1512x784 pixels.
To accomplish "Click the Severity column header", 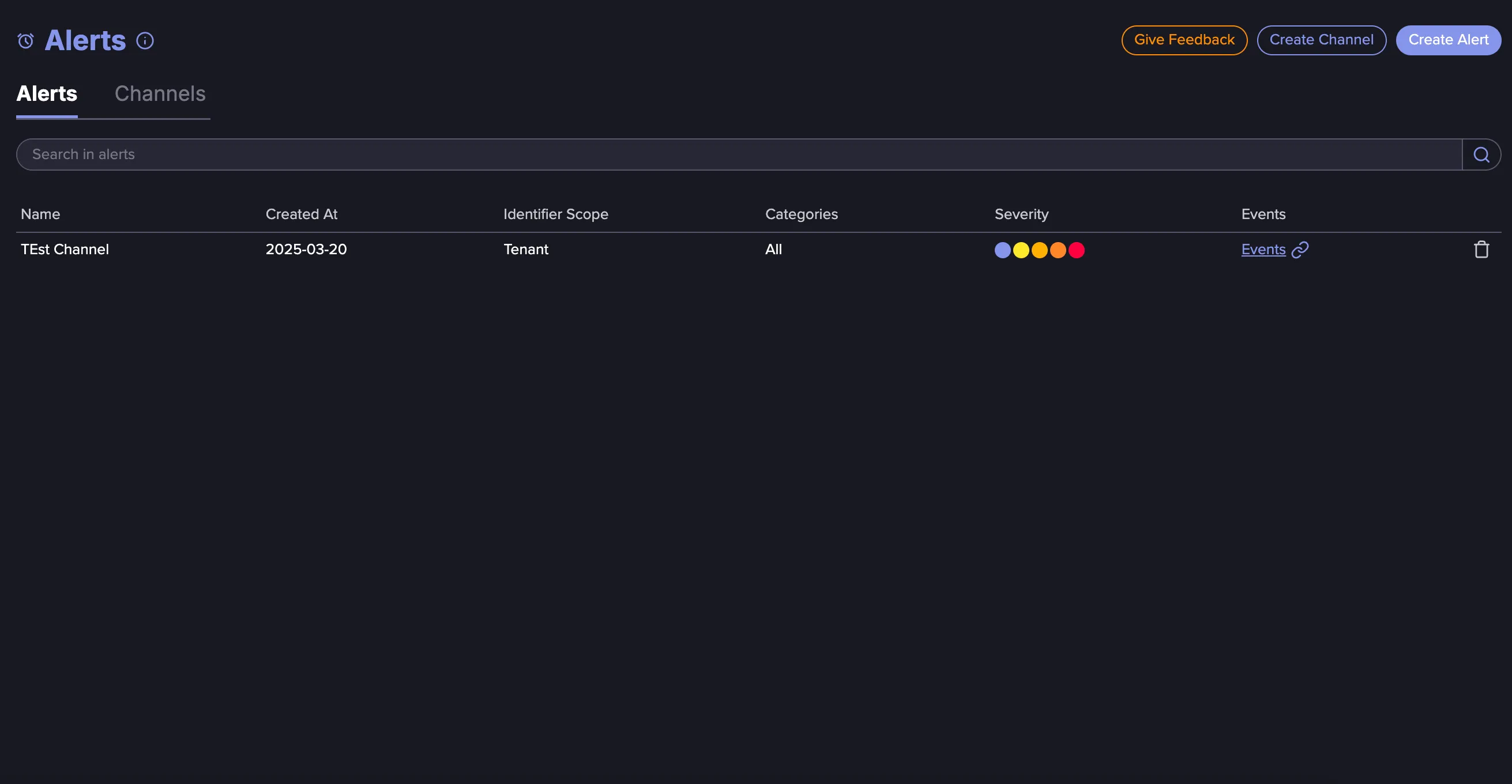I will [1021, 214].
